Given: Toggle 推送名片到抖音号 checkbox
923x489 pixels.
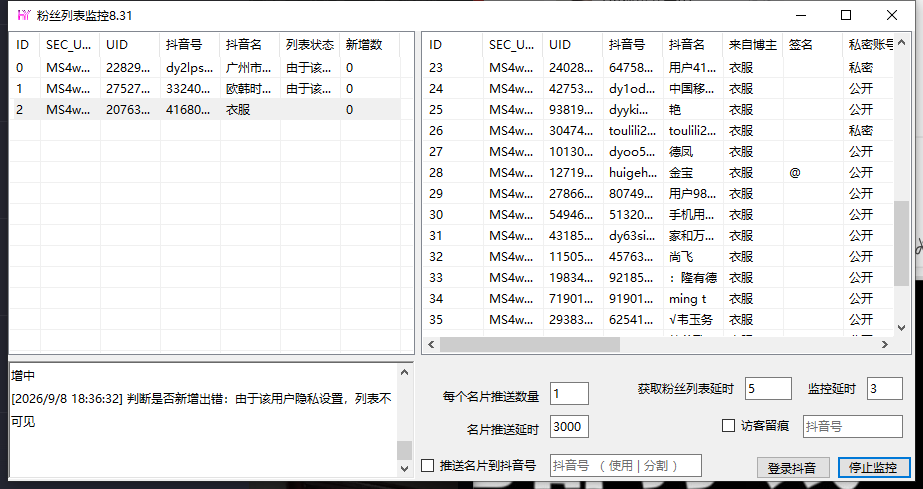Looking at the screenshot, I should [x=428, y=465].
